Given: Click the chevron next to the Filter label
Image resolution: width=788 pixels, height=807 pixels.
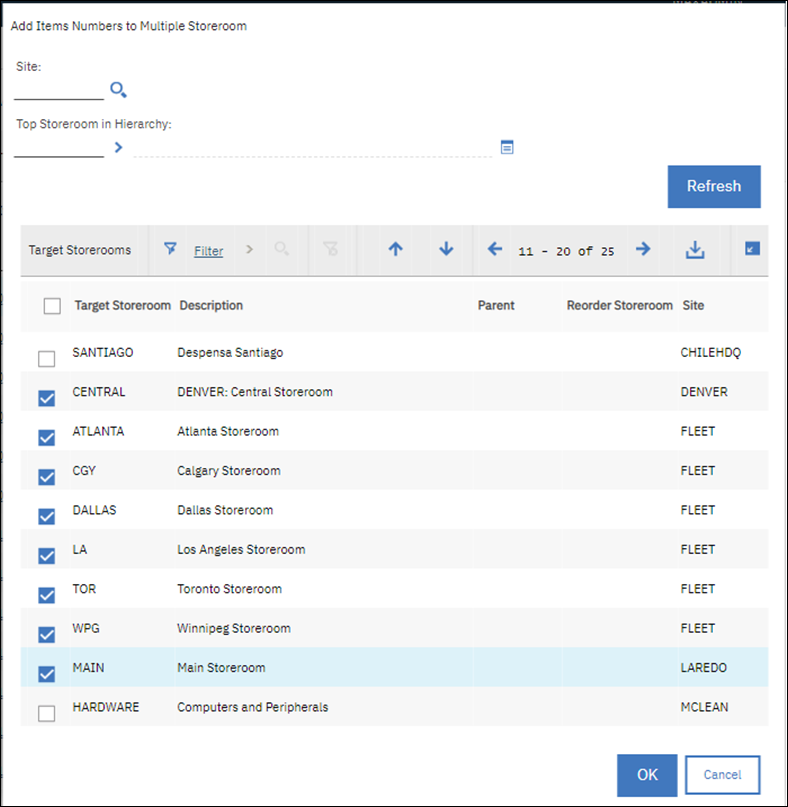Looking at the screenshot, I should pos(249,250).
